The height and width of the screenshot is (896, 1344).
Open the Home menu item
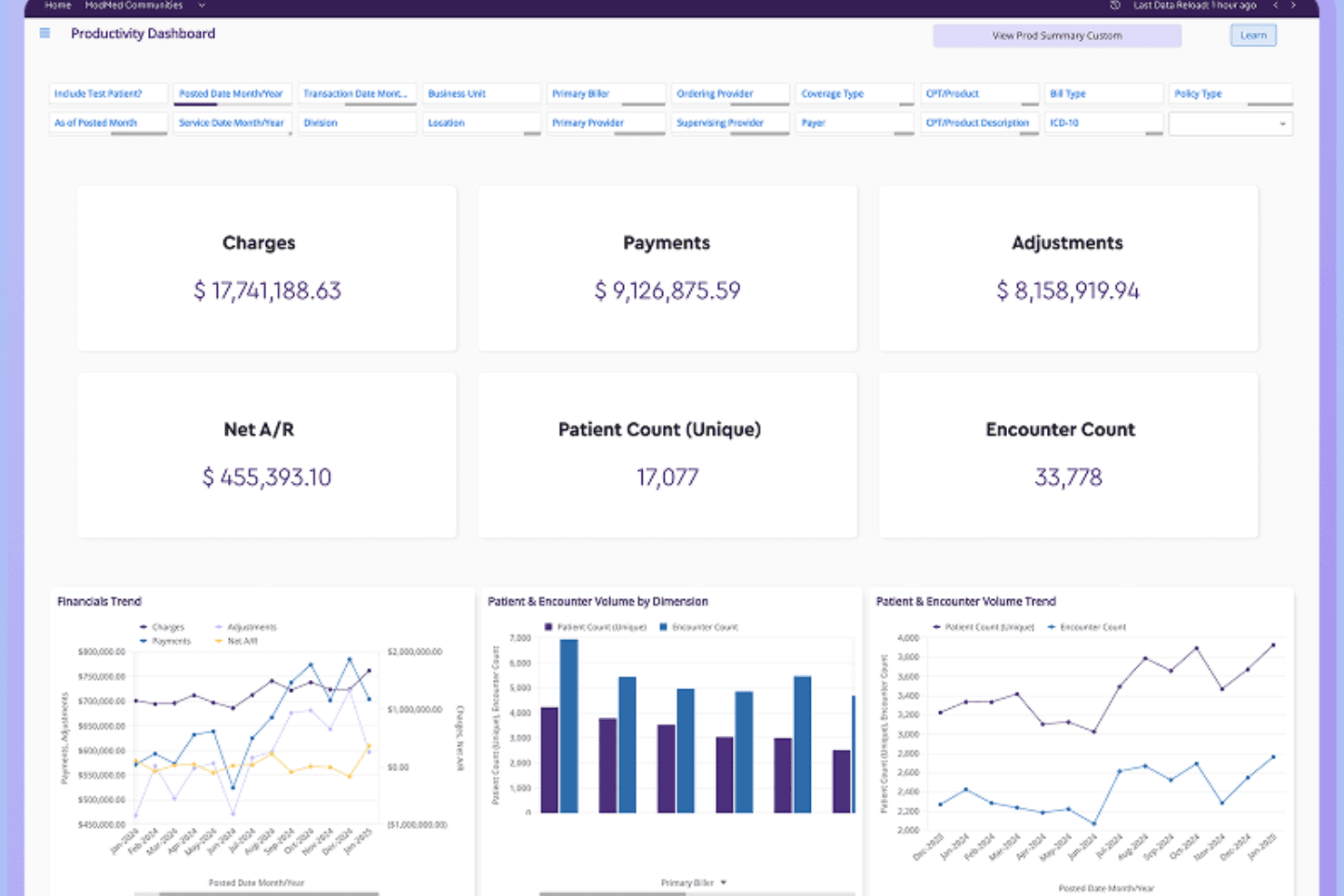pyautogui.click(x=57, y=5)
